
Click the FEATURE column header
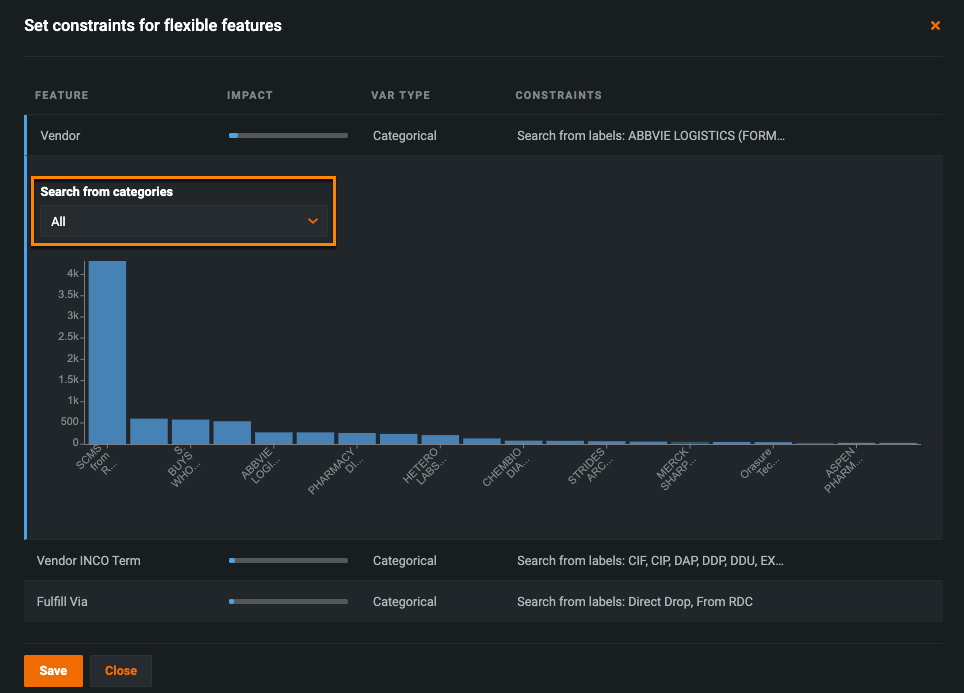(62, 95)
